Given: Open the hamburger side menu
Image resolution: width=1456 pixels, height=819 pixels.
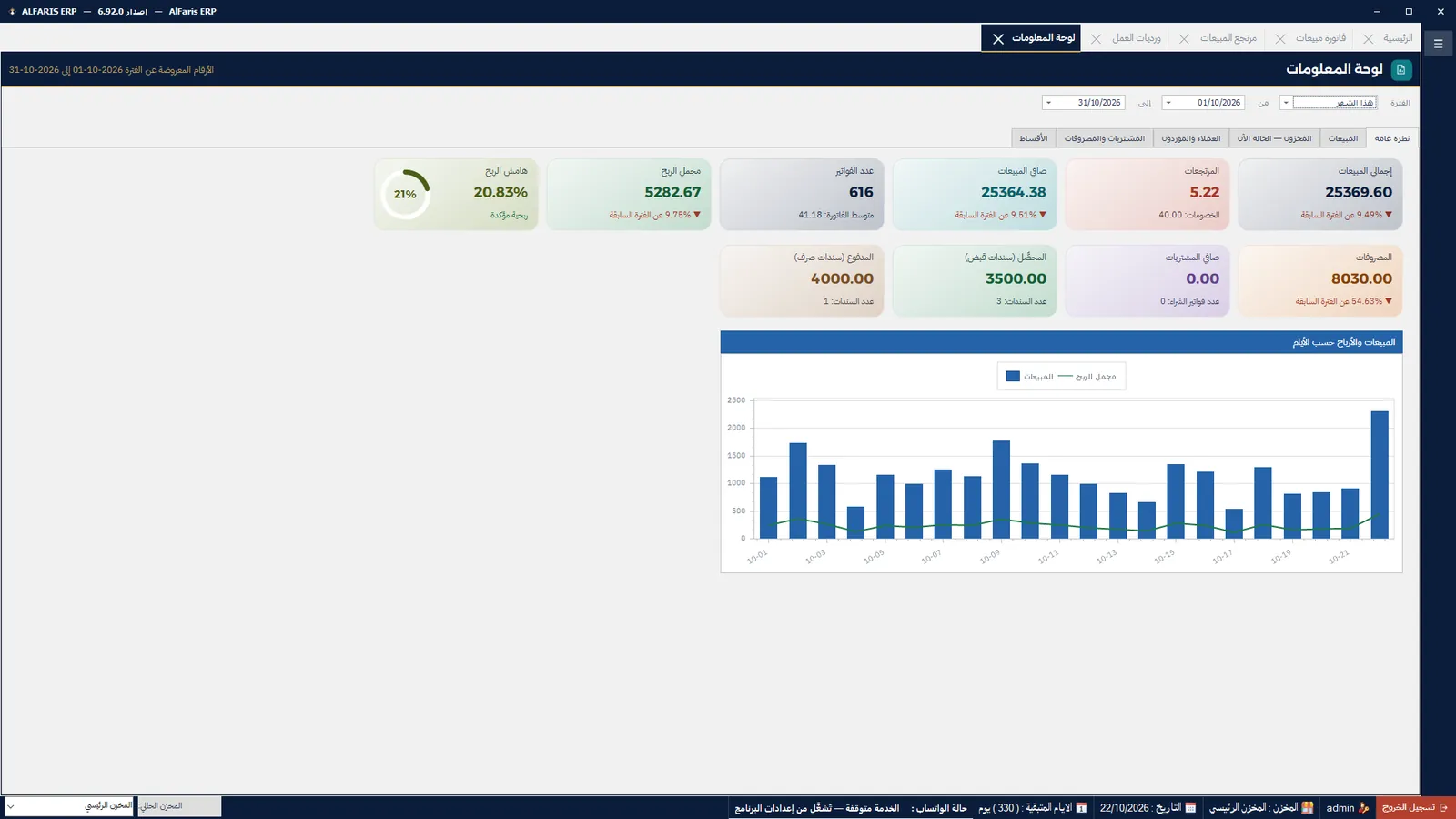Looking at the screenshot, I should 1438,43.
